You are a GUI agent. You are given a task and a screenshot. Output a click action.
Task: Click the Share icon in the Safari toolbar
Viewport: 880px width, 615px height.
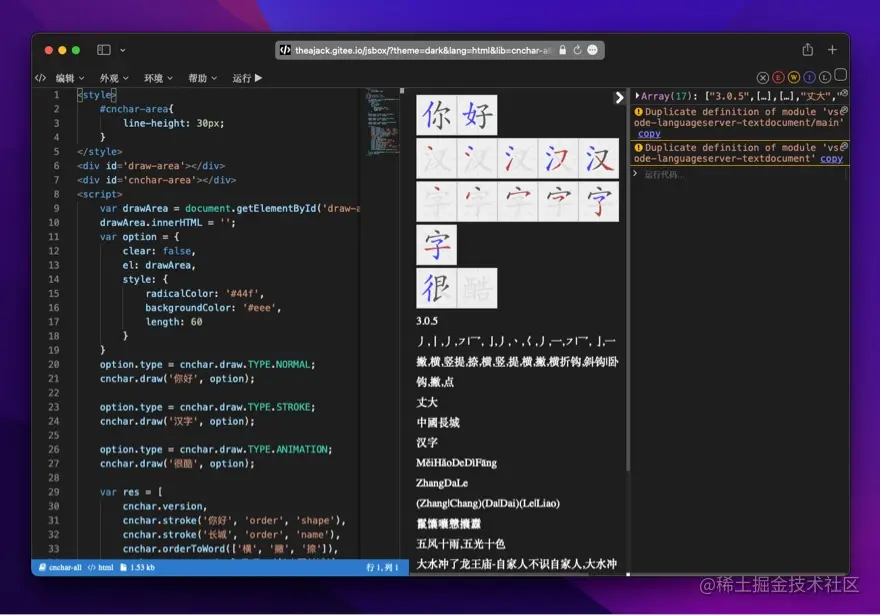(808, 49)
